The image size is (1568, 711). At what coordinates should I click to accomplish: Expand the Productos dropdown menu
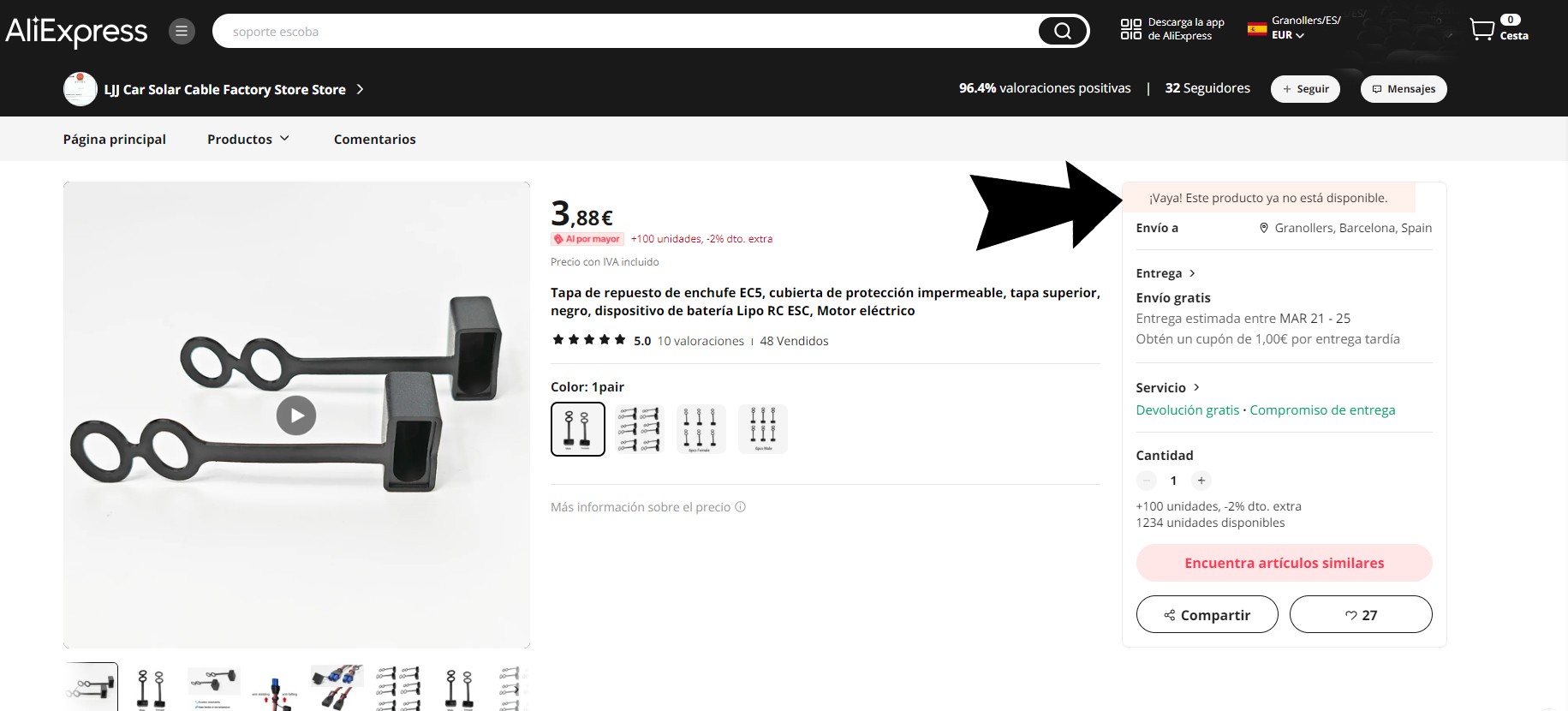tap(248, 139)
